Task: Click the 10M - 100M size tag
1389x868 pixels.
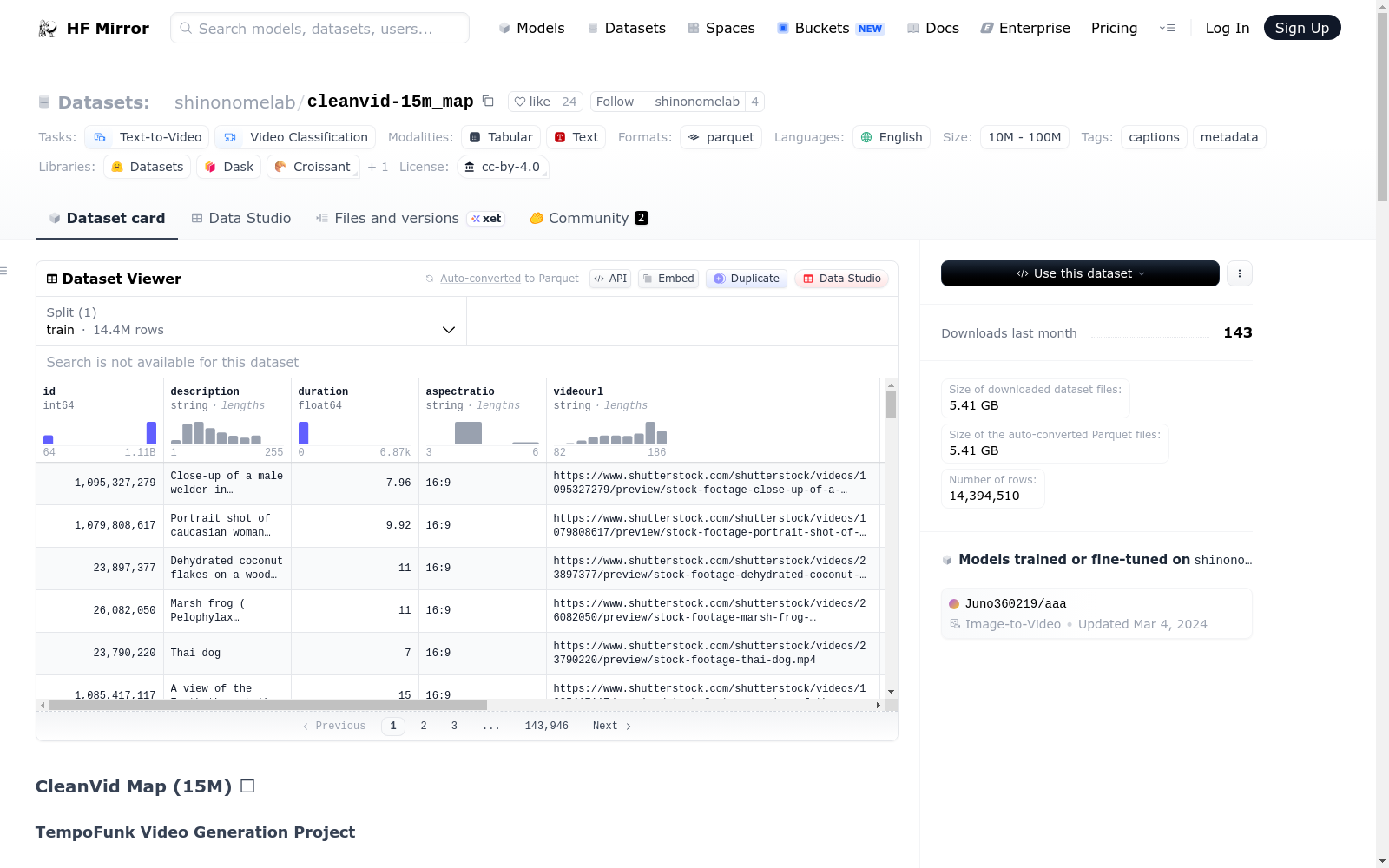Action: [x=1024, y=137]
